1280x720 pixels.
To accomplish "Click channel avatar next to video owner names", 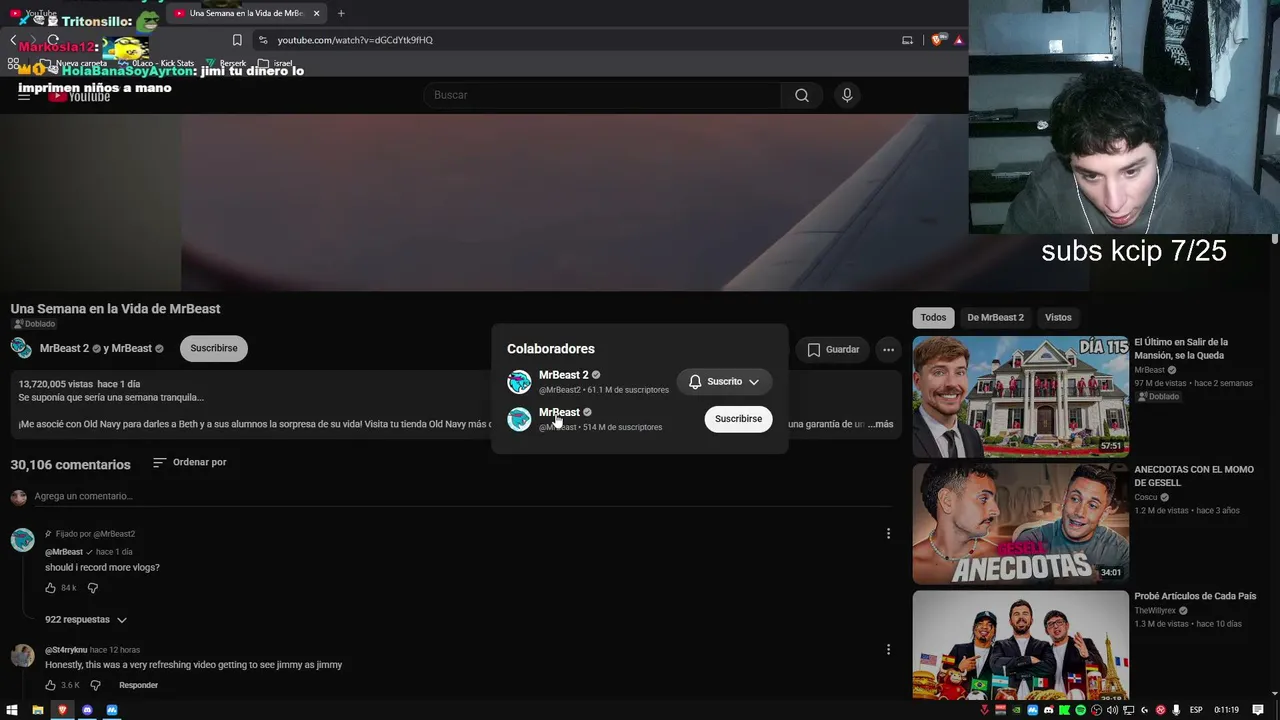I will [21, 348].
